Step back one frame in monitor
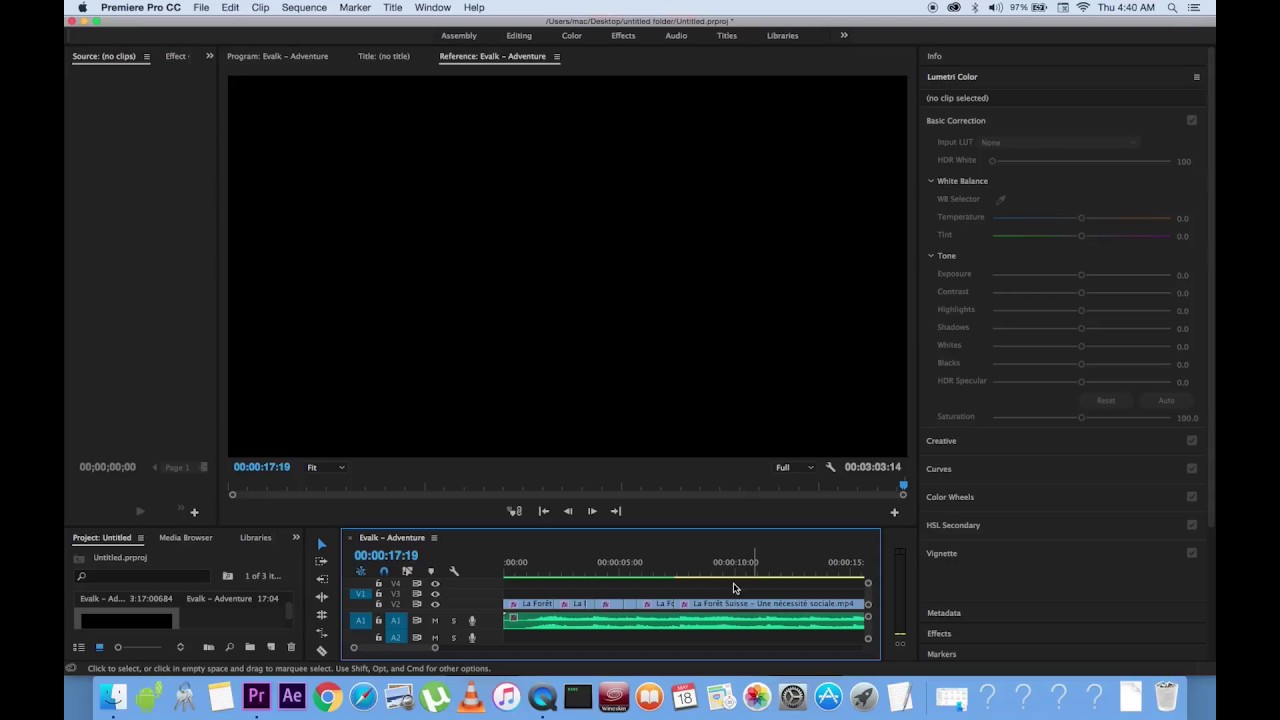Screen dimensions: 1280x720 [x=568, y=511]
